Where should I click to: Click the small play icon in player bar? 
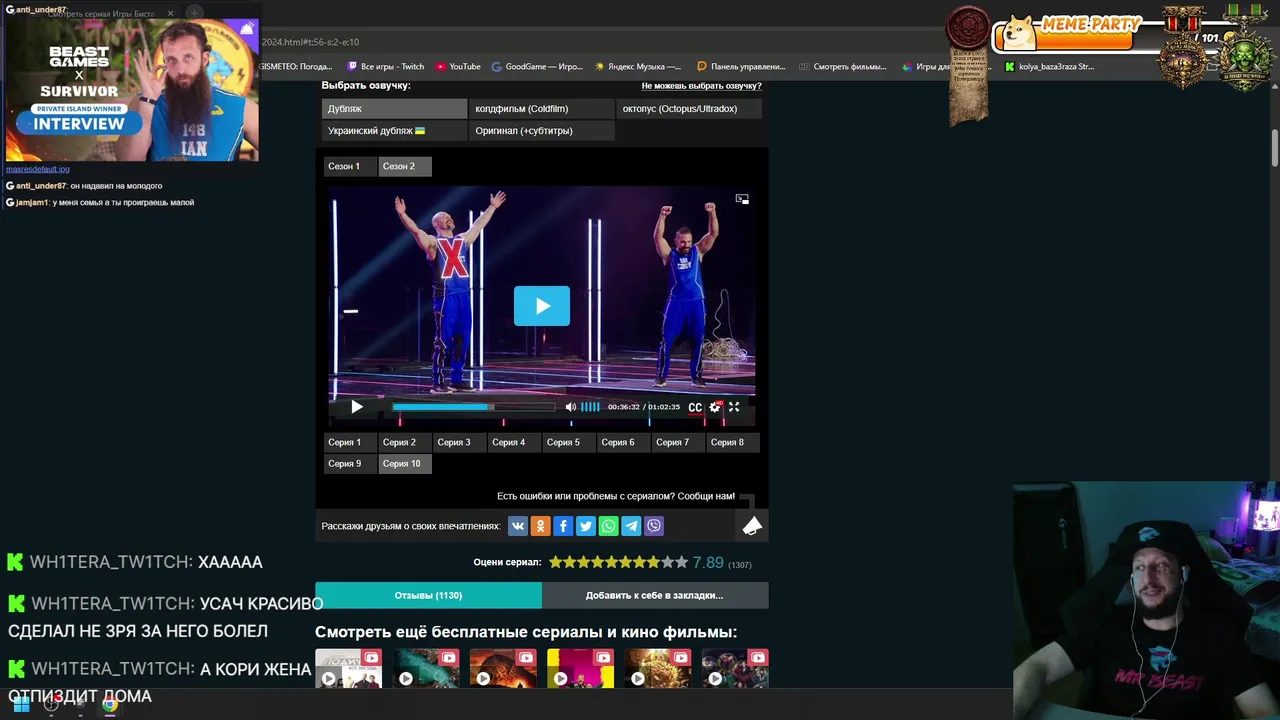[357, 407]
